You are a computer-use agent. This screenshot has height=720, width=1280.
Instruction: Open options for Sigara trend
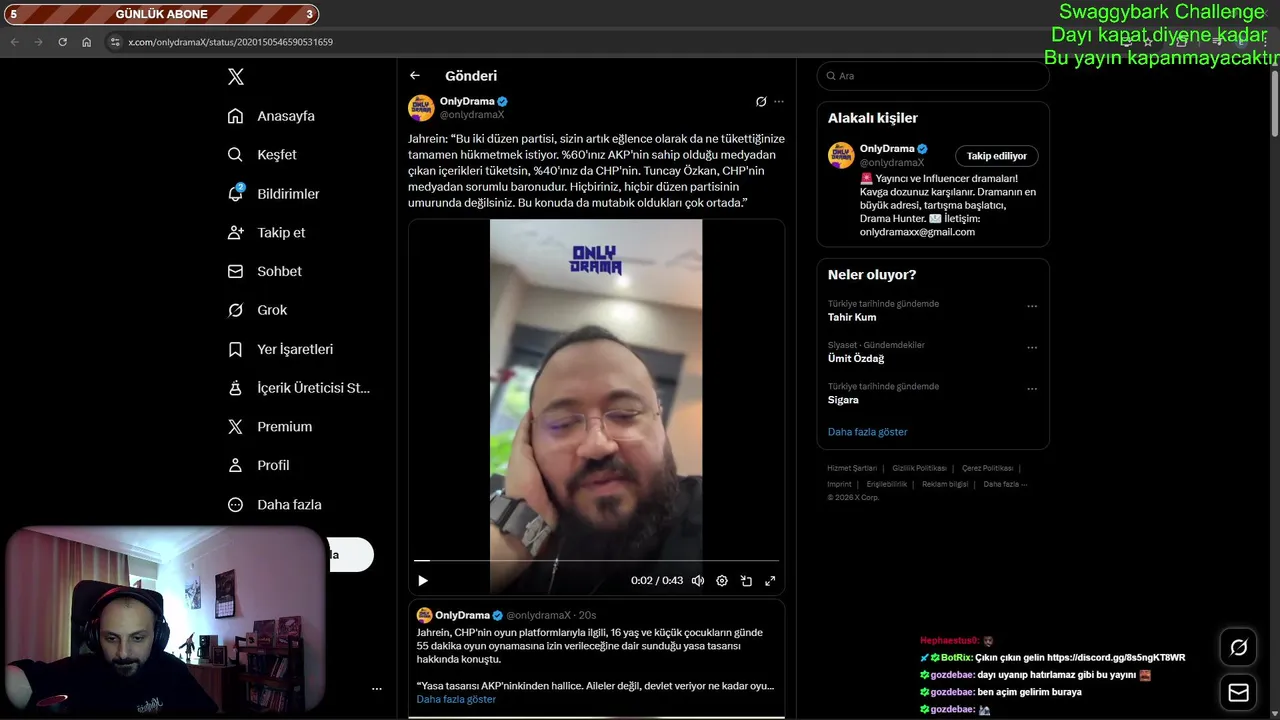1032,389
